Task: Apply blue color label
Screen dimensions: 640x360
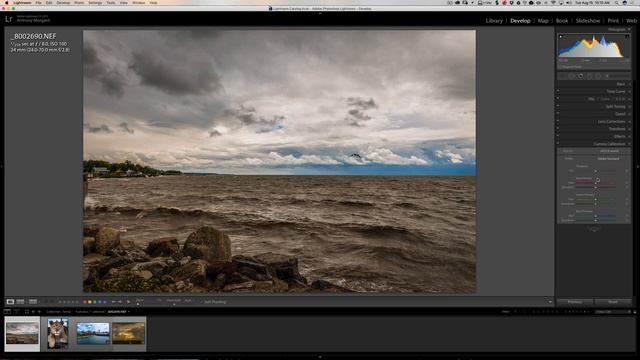Action: (x=100, y=302)
